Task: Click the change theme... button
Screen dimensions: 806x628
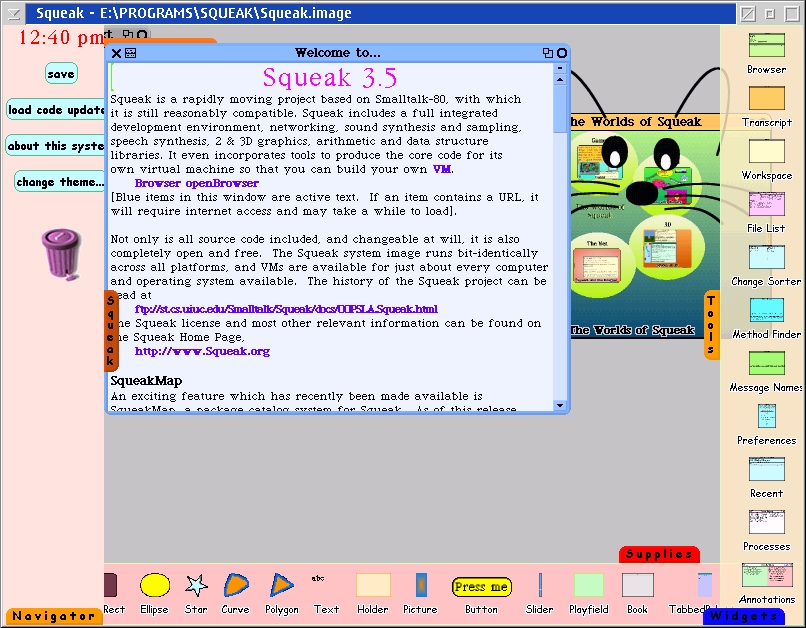Action: click(x=60, y=181)
